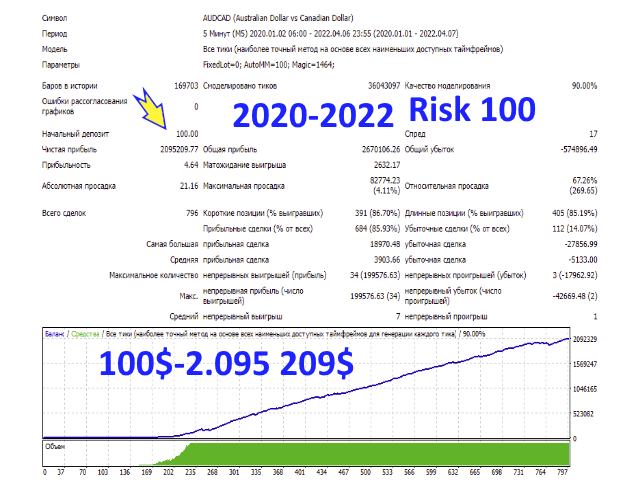Select the net profit value 2095209.77
The width and height of the screenshot is (640, 480).
pos(179,149)
